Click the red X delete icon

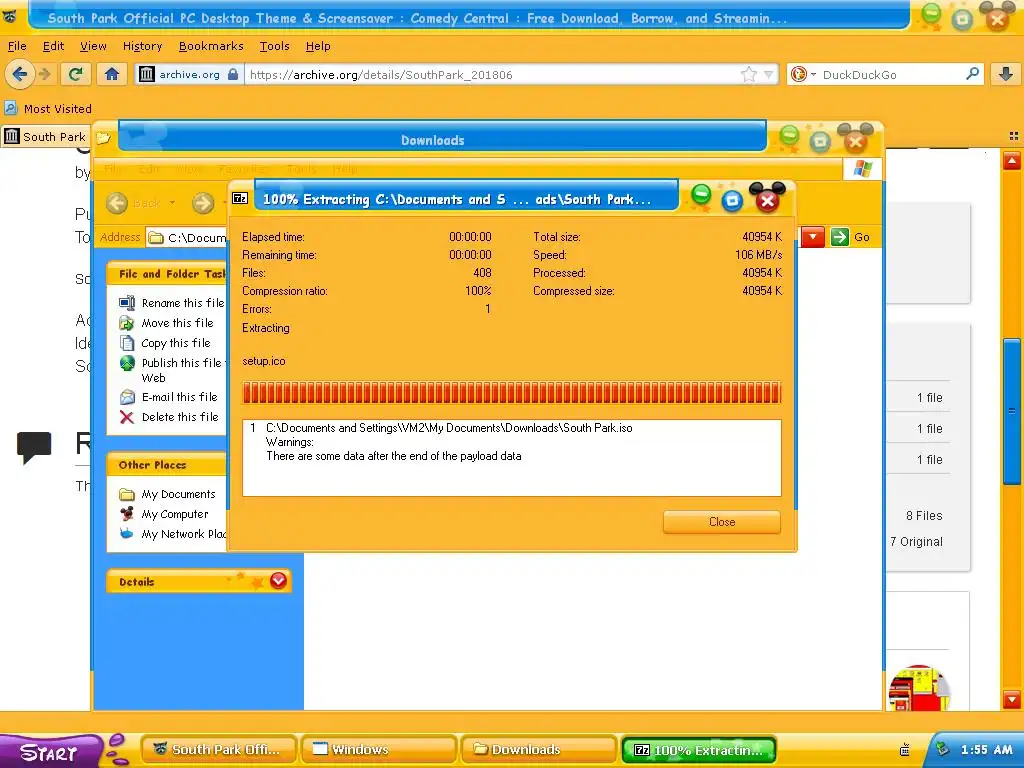click(x=127, y=417)
